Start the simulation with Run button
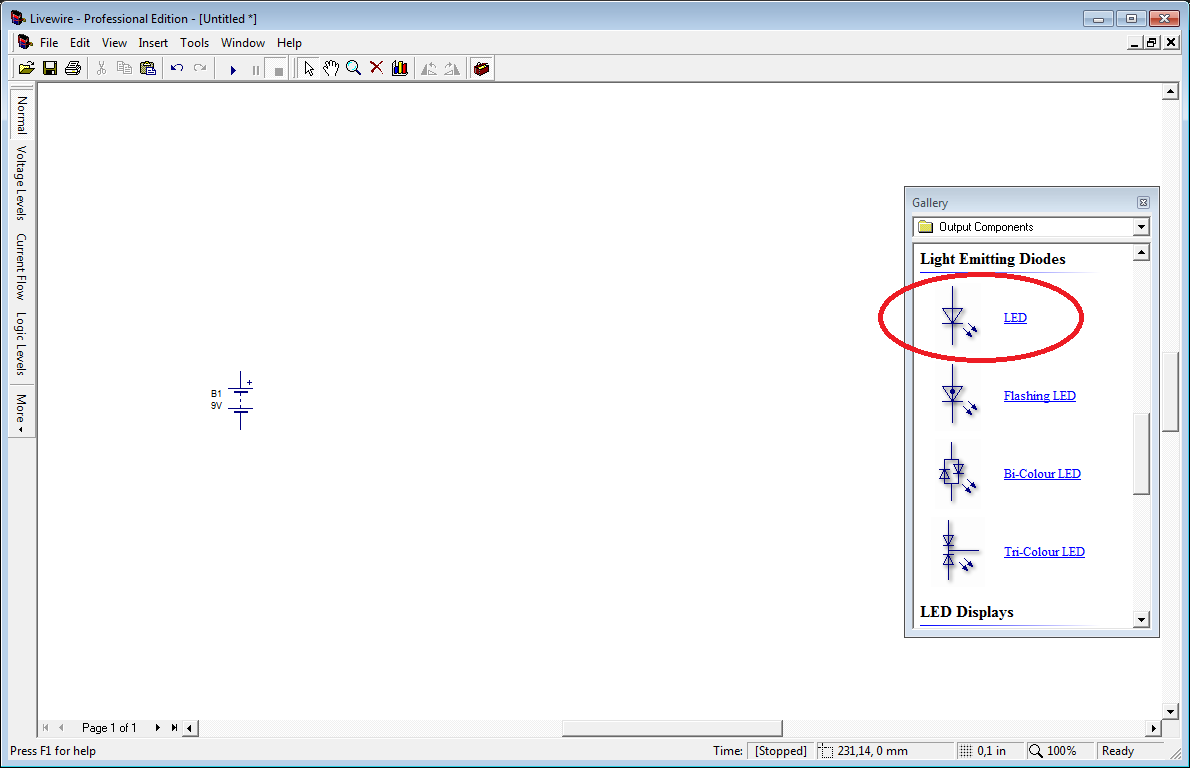1190x768 pixels. coord(233,69)
